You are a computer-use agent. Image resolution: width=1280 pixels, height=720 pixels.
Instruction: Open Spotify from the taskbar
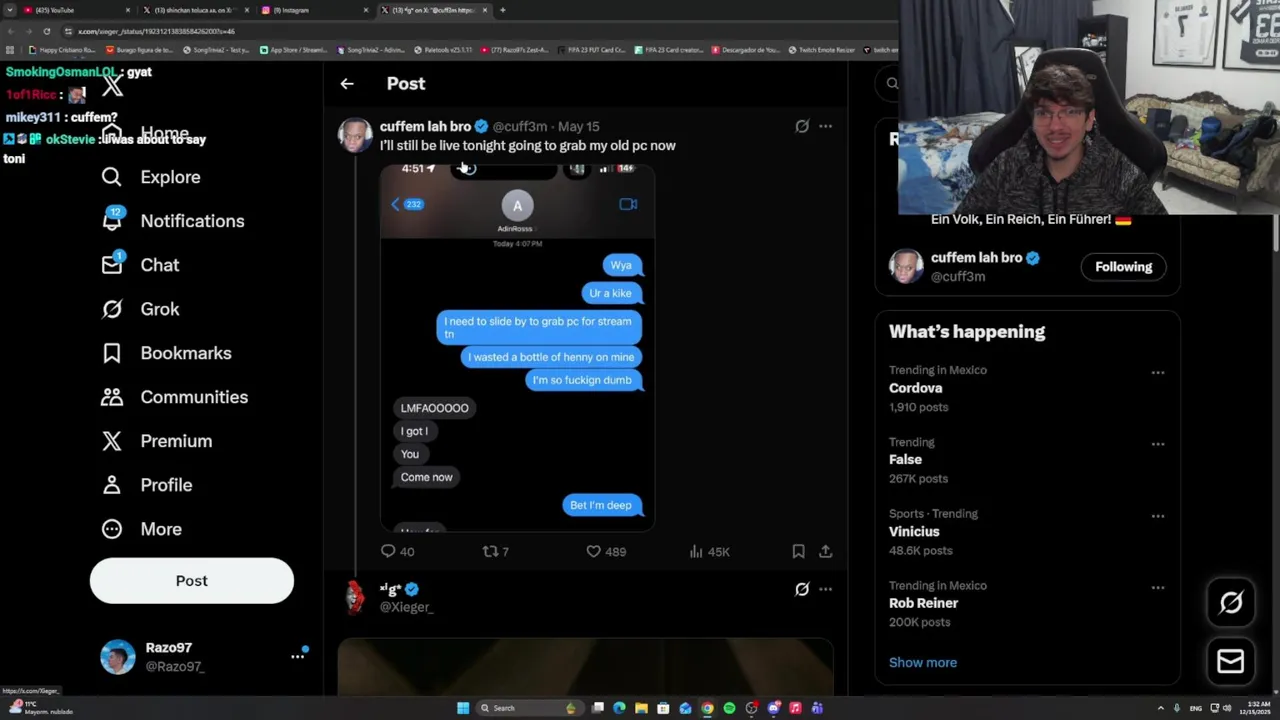click(729, 708)
